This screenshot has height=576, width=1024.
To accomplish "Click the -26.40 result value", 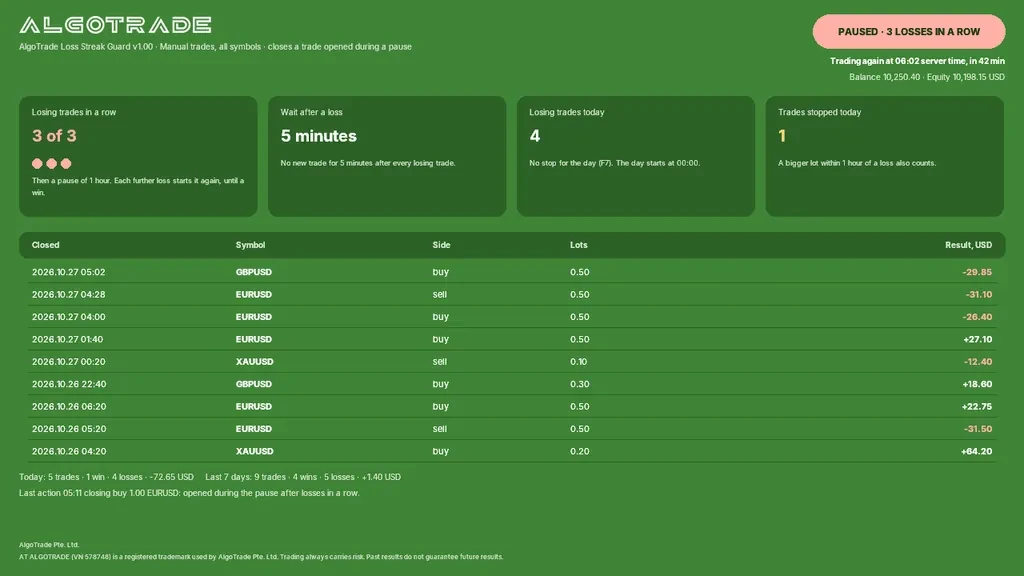I will point(977,317).
